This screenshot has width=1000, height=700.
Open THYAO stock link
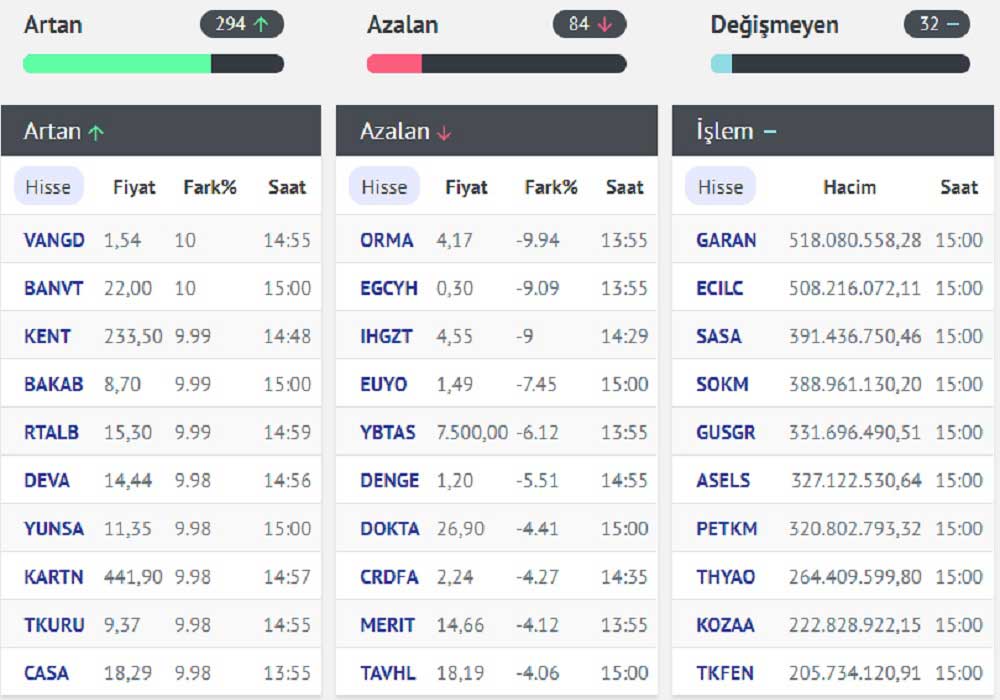726,577
